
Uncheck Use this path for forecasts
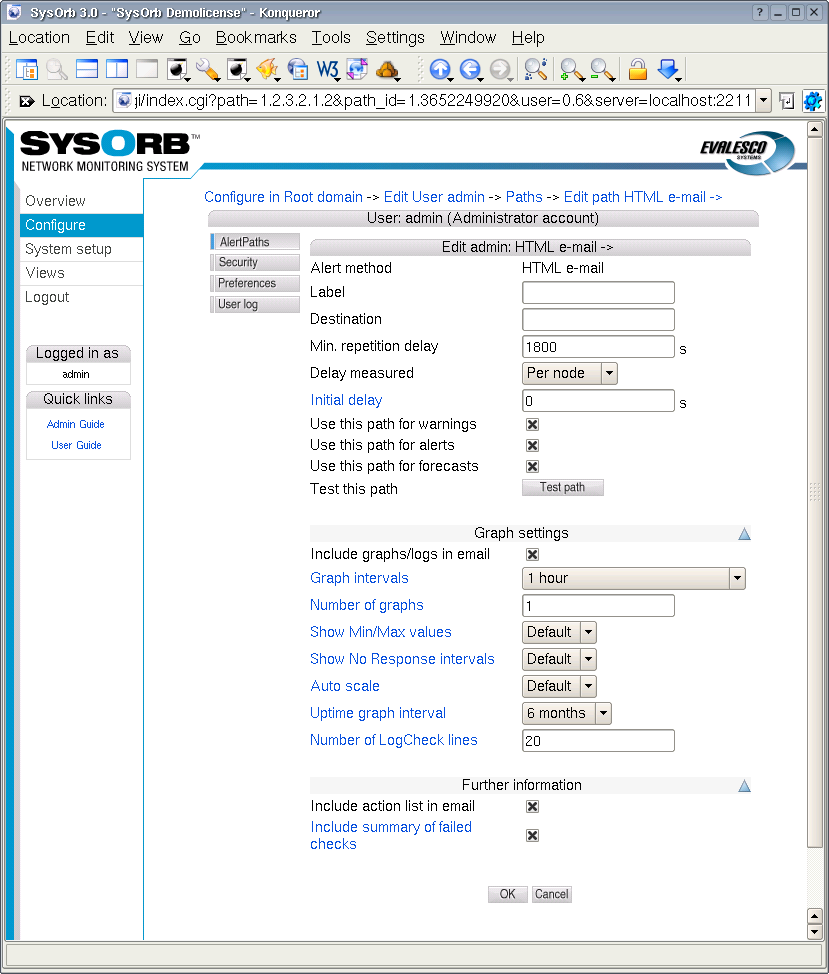click(532, 467)
